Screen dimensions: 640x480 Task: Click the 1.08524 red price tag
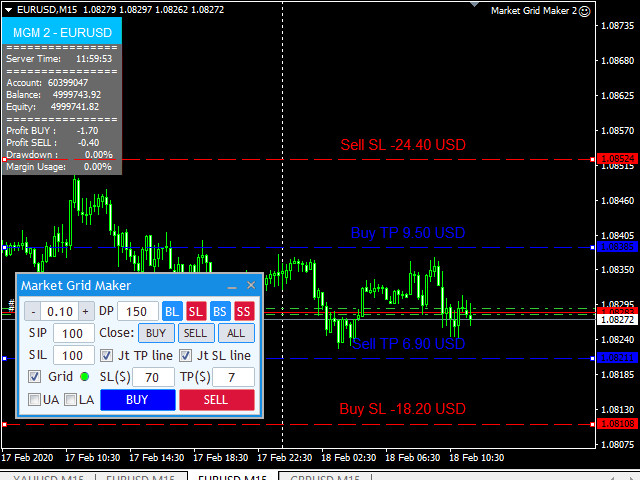[x=618, y=158]
